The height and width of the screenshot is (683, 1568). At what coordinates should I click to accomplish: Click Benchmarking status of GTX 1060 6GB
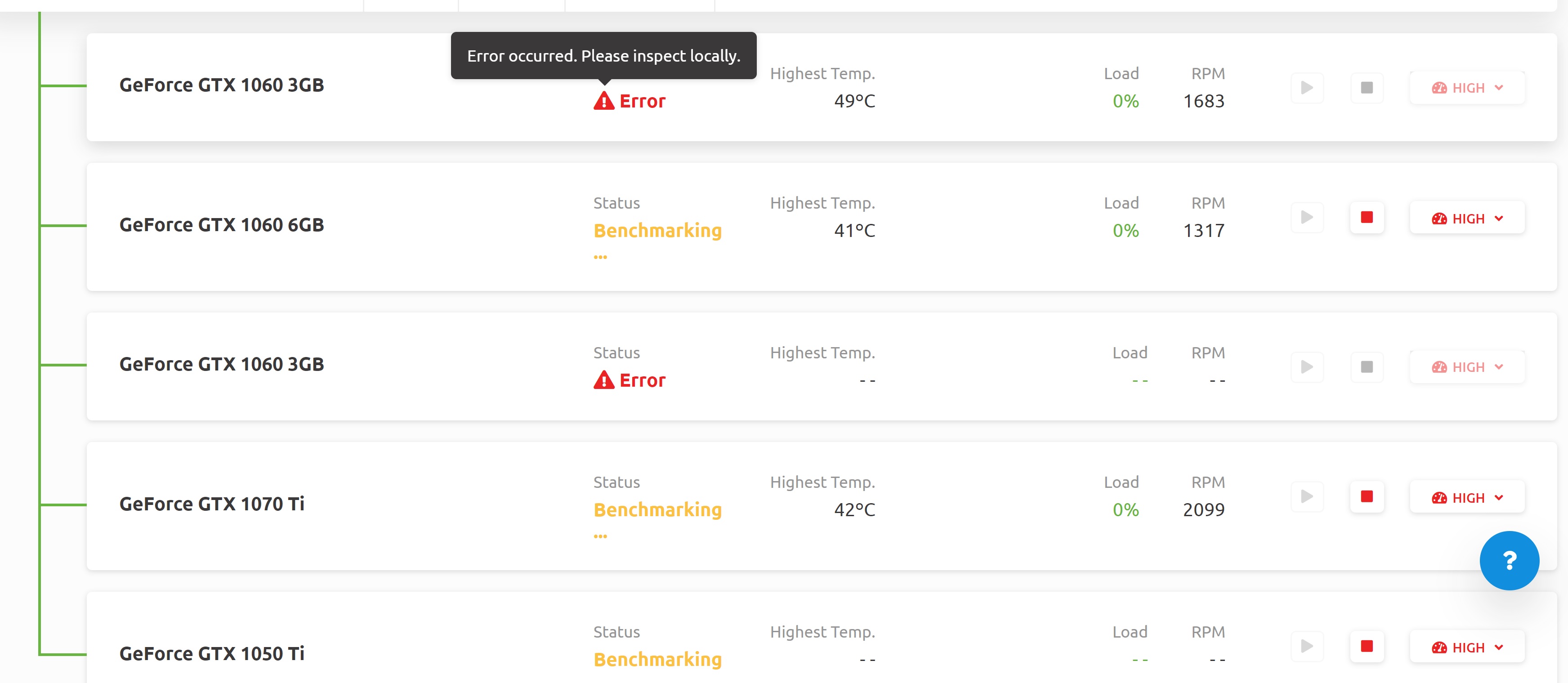[657, 231]
